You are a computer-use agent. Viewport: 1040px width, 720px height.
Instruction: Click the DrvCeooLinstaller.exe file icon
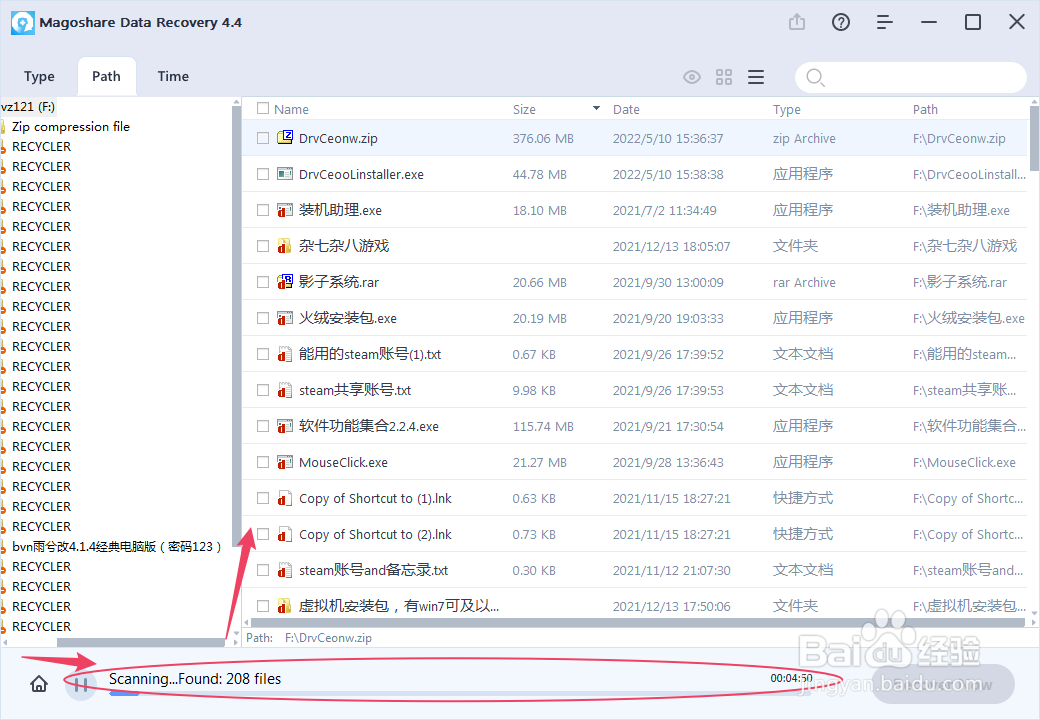pos(285,174)
